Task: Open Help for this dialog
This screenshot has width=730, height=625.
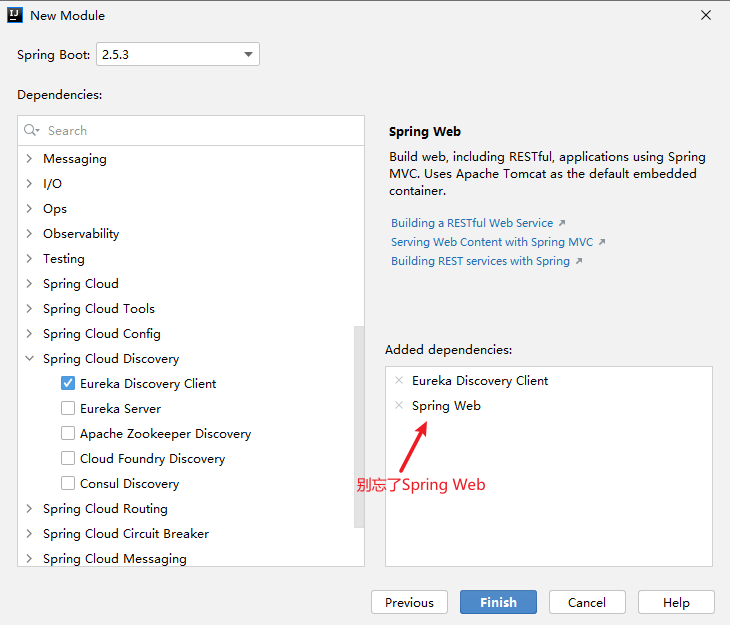Action: tap(676, 602)
